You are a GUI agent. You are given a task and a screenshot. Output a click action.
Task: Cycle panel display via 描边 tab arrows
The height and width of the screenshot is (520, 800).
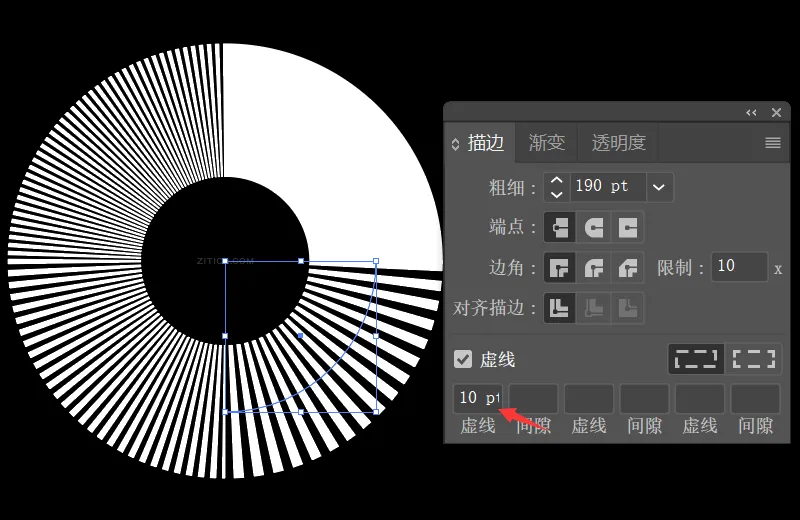tap(456, 144)
